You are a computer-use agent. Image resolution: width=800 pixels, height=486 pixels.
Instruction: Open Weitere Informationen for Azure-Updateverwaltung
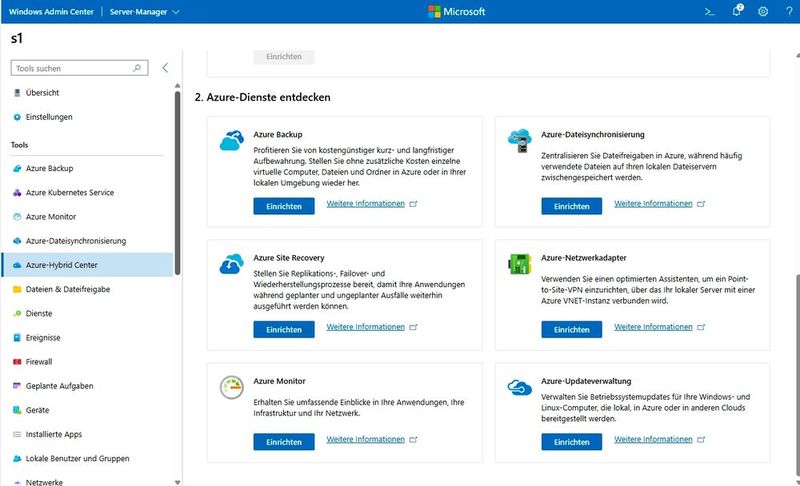tap(653, 439)
